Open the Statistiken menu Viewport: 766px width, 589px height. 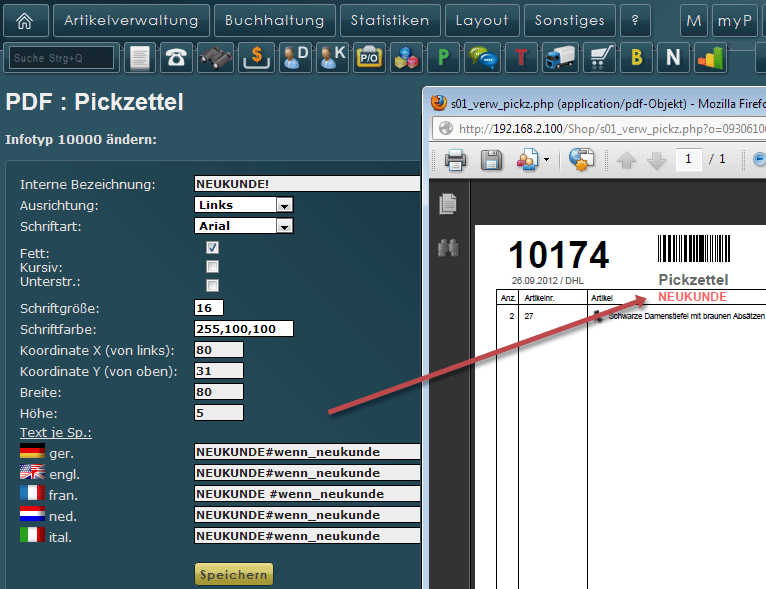390,21
